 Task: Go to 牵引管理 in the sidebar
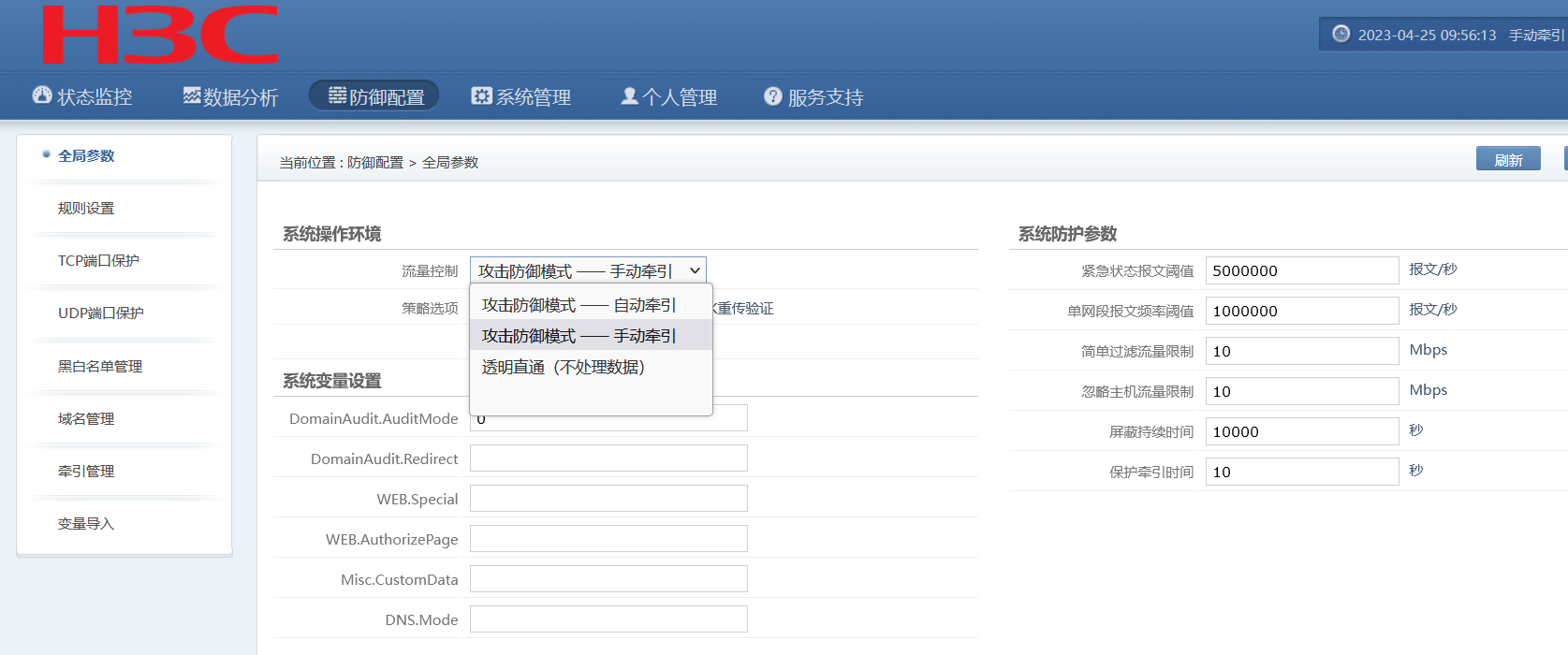pos(86,472)
